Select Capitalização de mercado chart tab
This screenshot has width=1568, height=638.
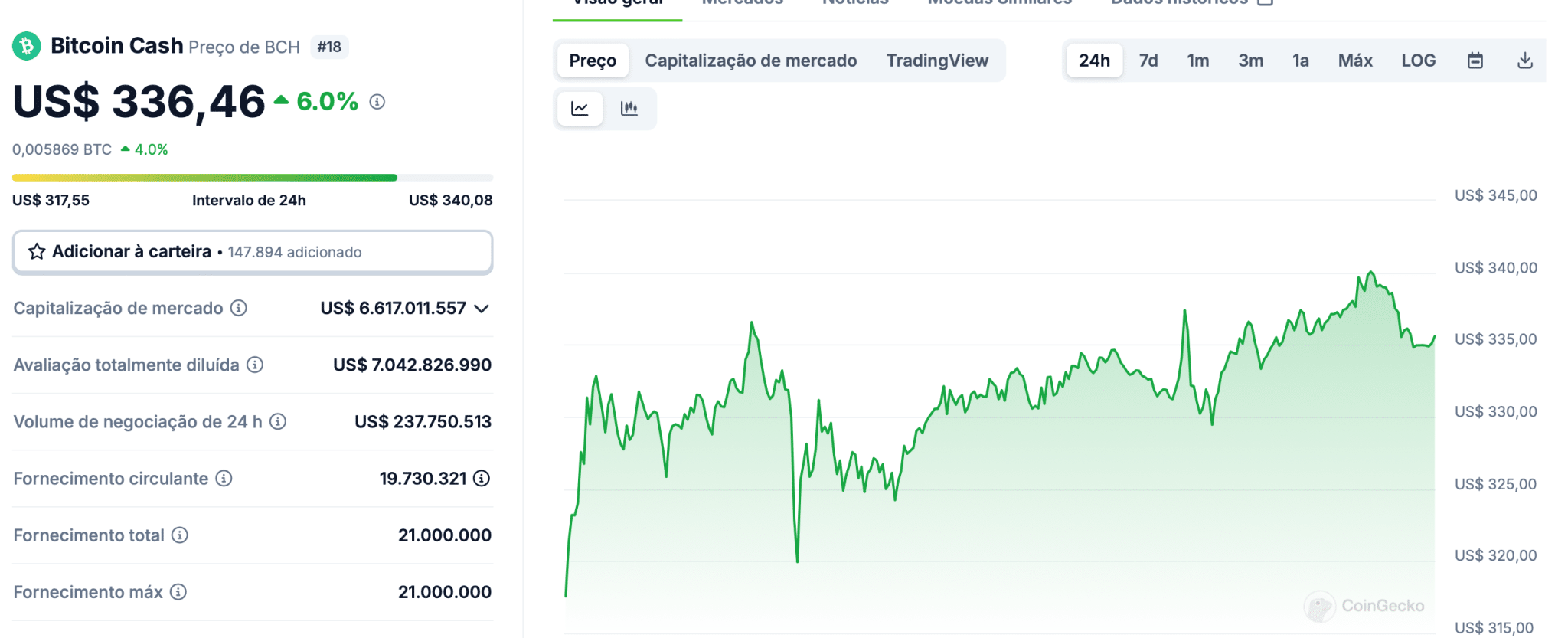tap(751, 61)
